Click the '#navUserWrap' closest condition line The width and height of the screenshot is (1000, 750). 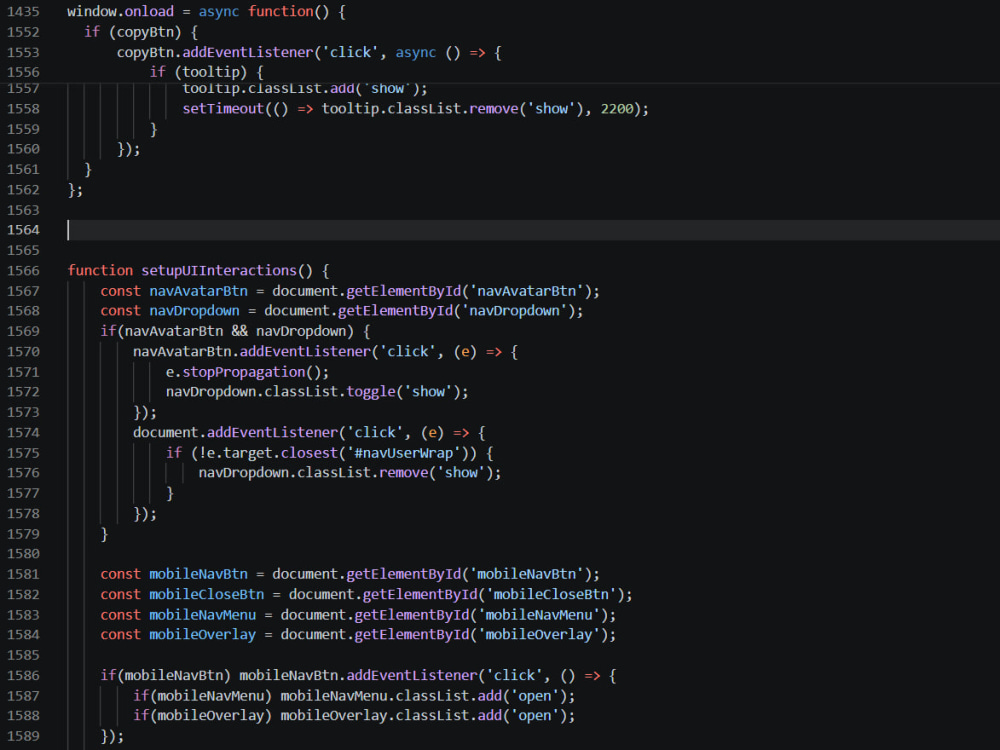click(x=330, y=453)
